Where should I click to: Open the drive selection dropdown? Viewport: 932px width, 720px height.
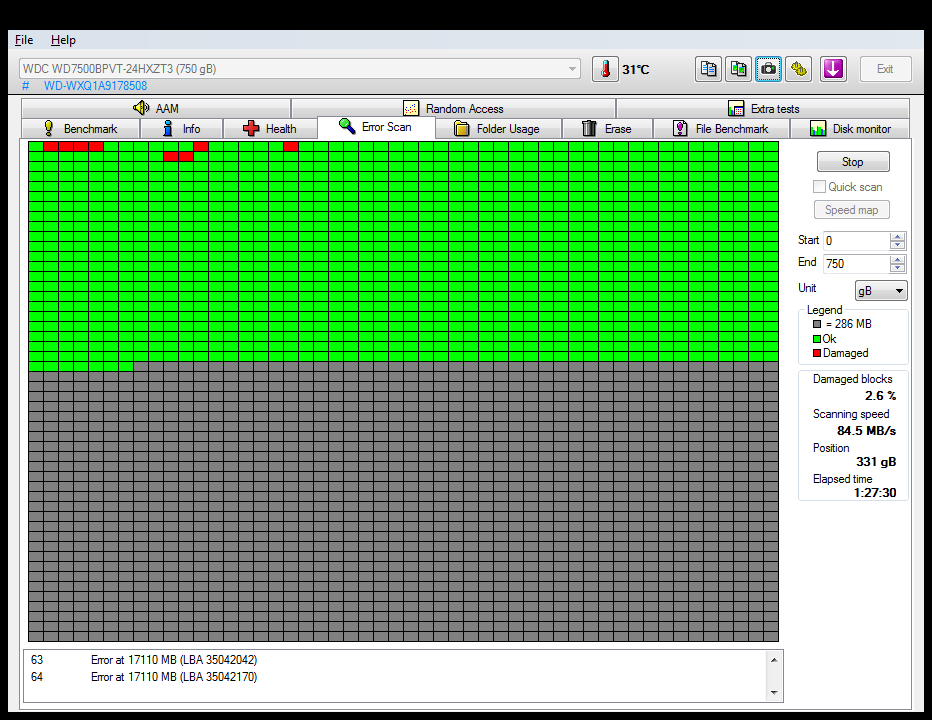[573, 69]
